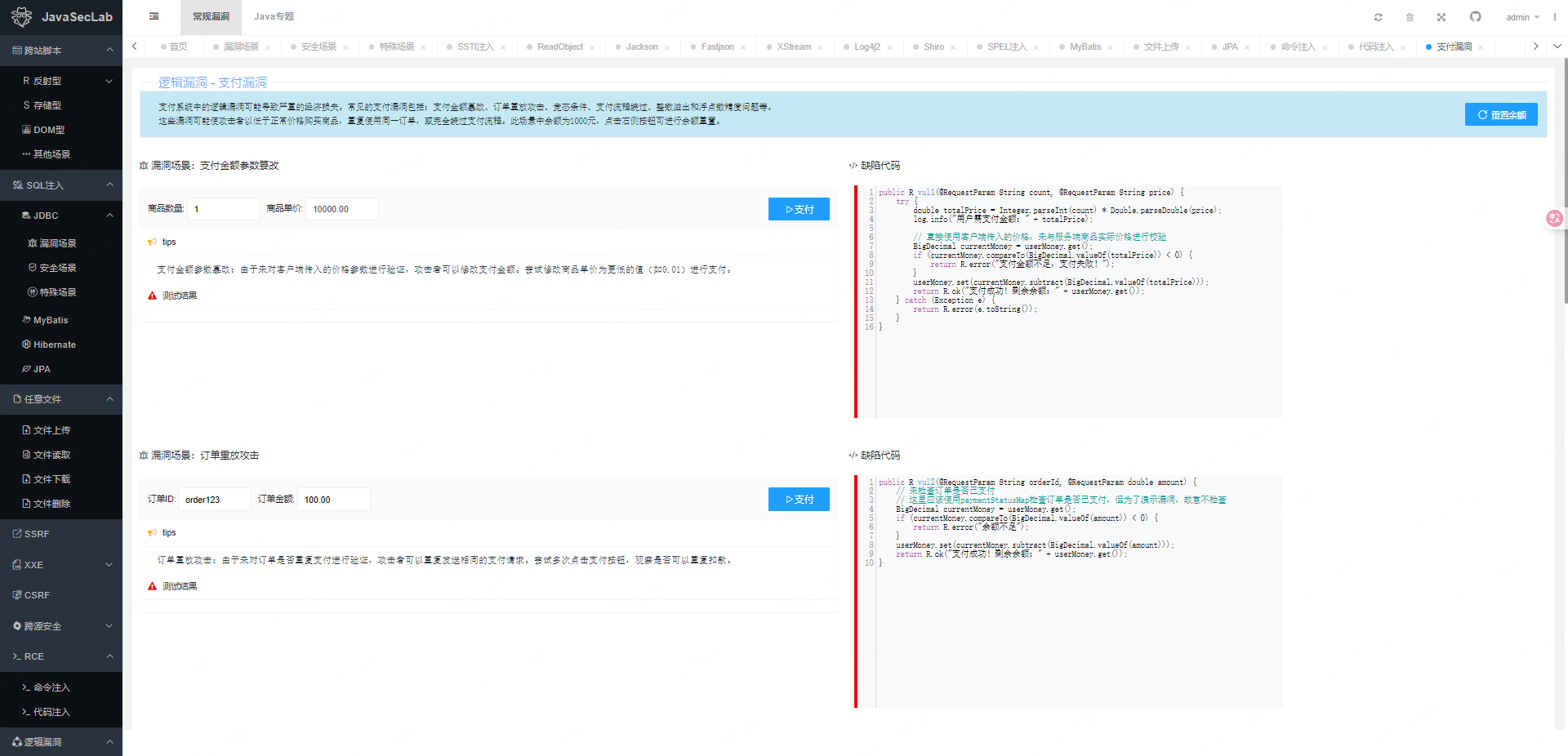The image size is (1568, 756).
Task: Click the refresh icon in top header
Action: (1378, 17)
